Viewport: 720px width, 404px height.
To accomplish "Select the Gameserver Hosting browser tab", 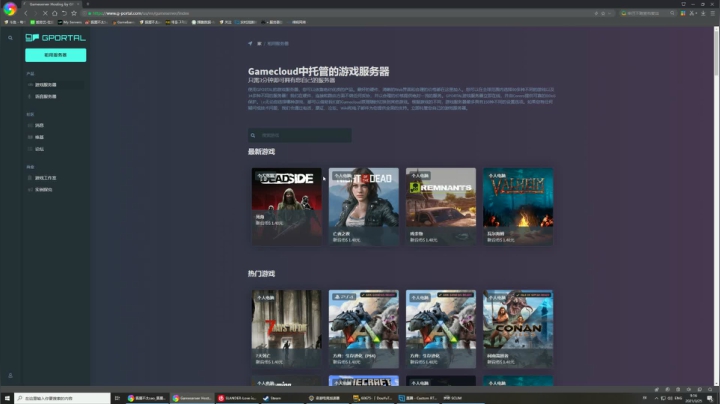I will 51,4.
